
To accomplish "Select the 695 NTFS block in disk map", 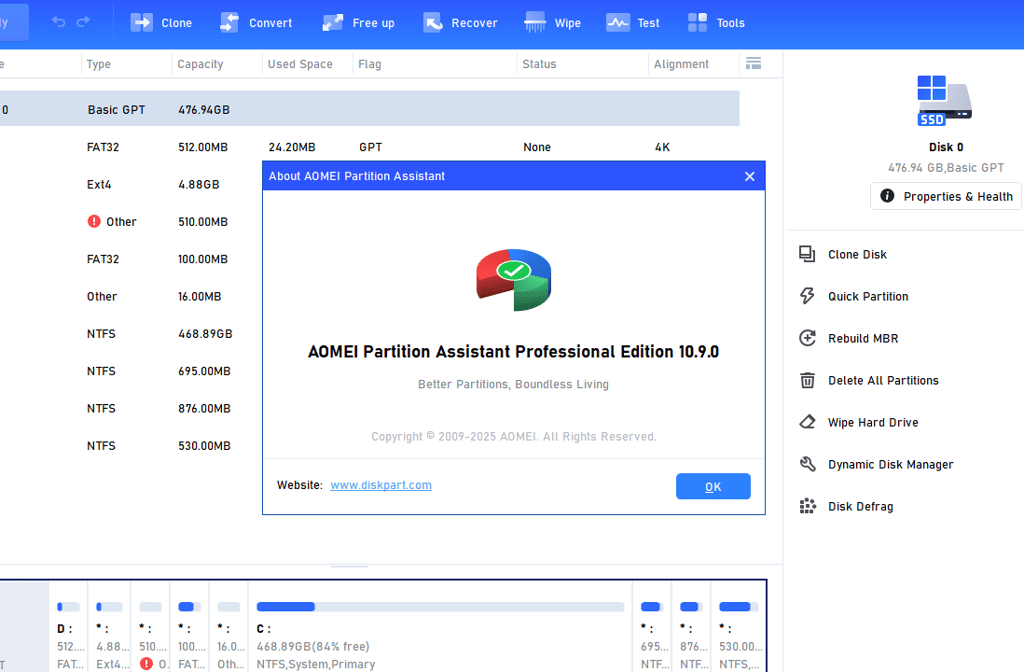I will 652,627.
